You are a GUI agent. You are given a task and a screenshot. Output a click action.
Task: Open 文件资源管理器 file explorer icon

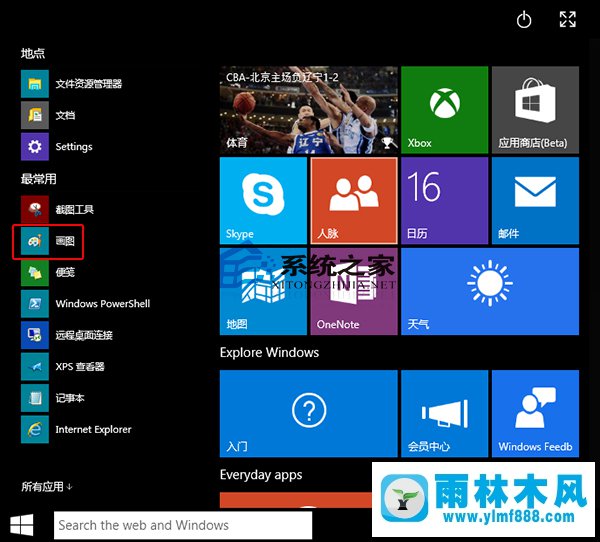[35, 84]
